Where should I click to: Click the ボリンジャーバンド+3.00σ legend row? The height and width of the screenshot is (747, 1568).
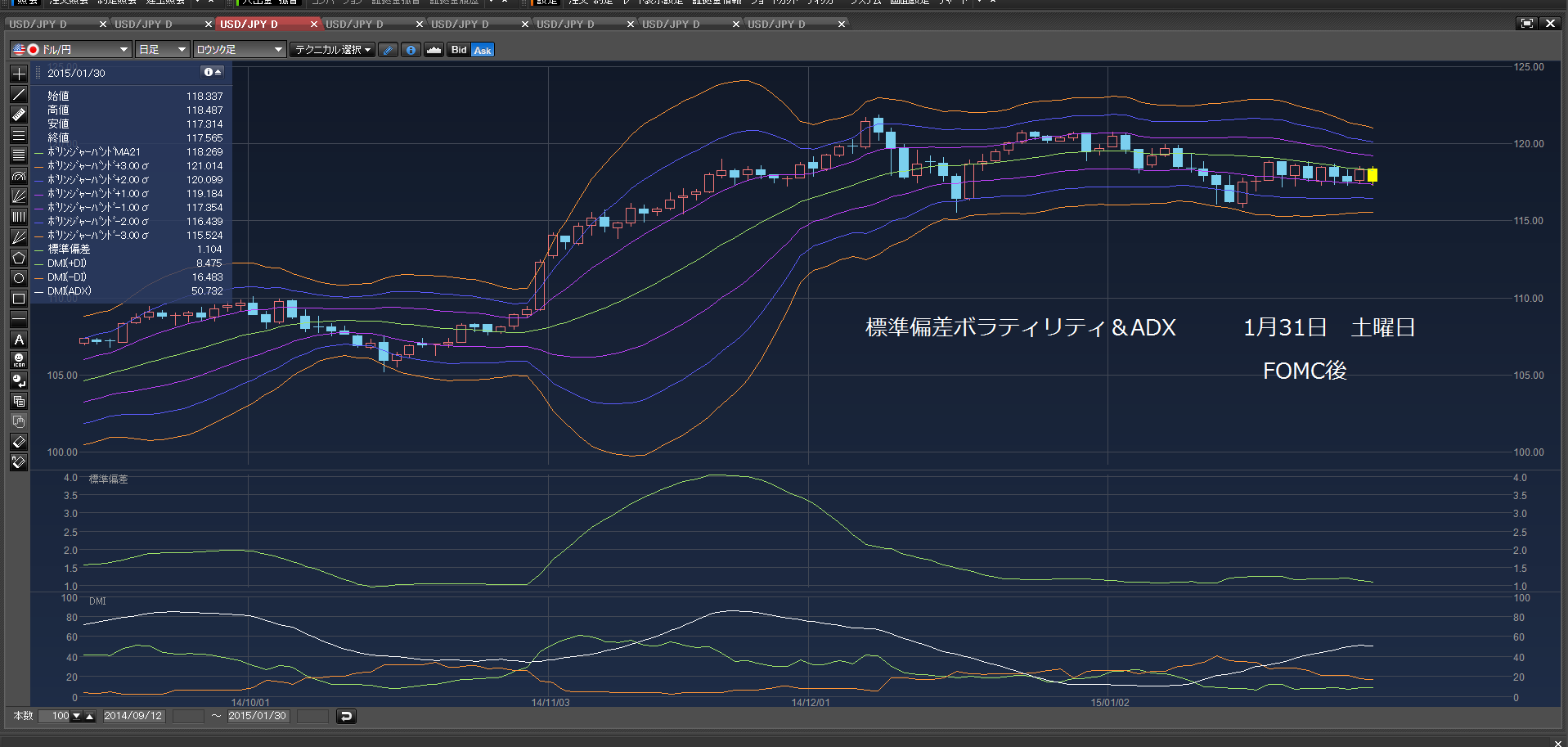click(x=133, y=166)
